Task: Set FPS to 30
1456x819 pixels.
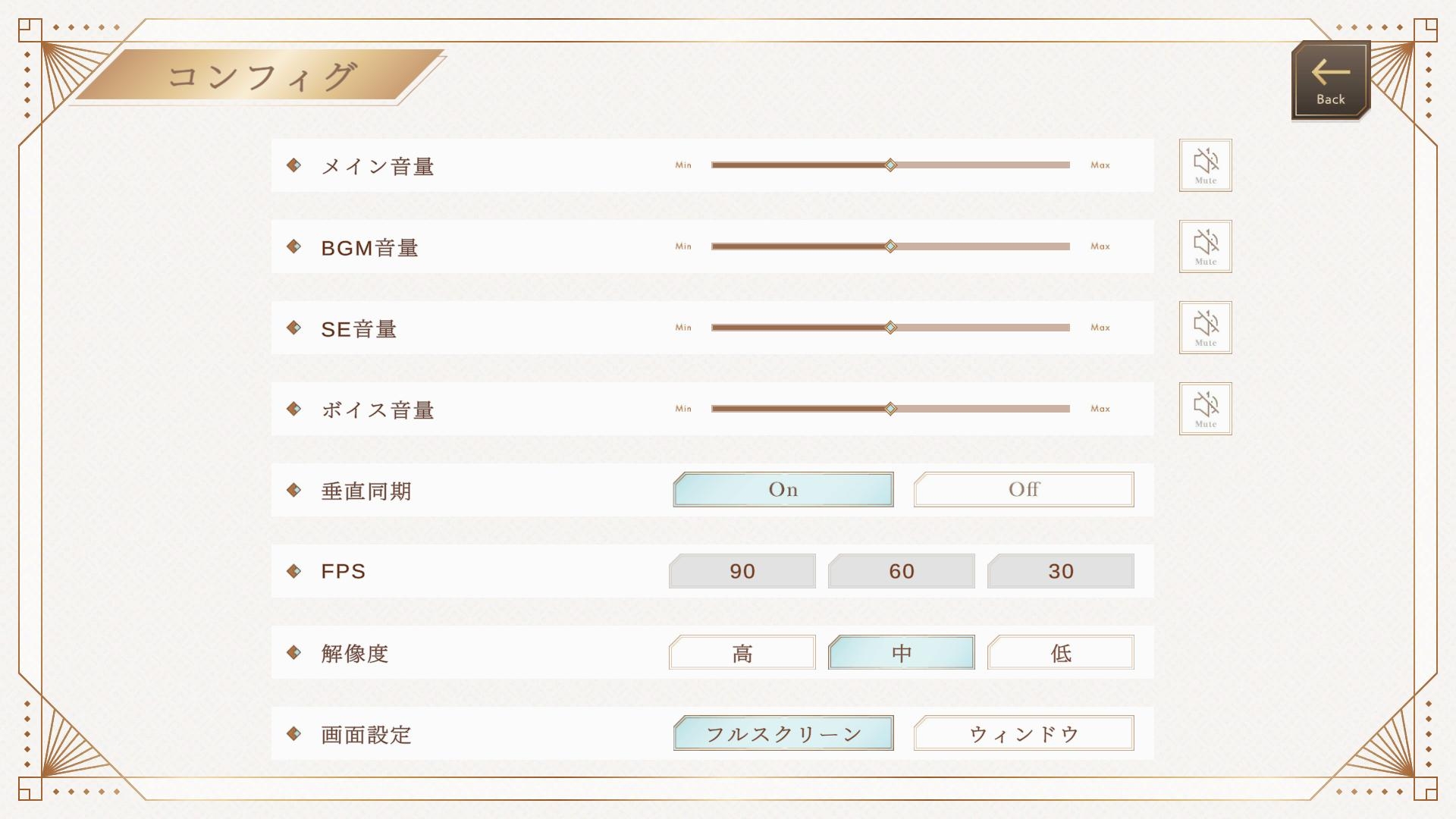Action: click(x=1060, y=571)
